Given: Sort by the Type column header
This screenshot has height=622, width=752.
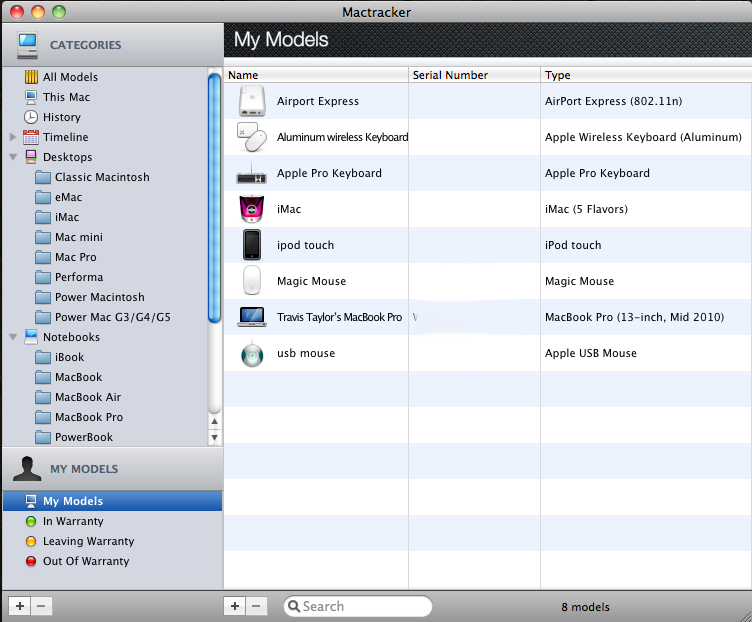Looking at the screenshot, I should click(646, 75).
